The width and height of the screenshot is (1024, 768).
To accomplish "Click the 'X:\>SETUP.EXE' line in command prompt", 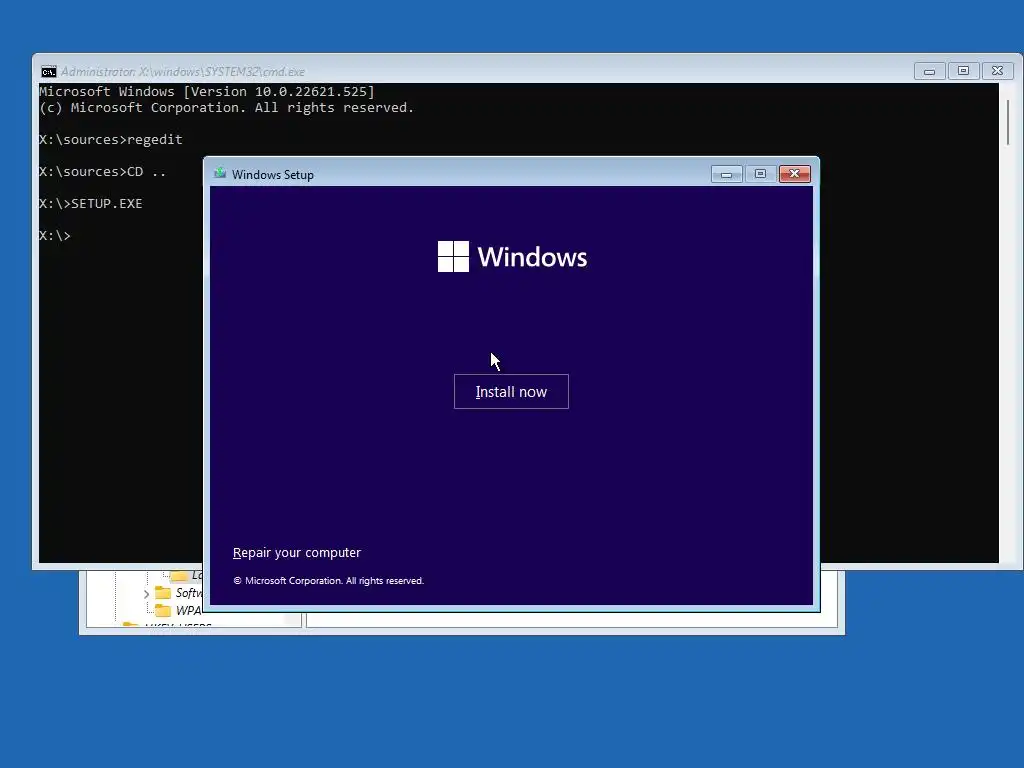I will click(91, 203).
